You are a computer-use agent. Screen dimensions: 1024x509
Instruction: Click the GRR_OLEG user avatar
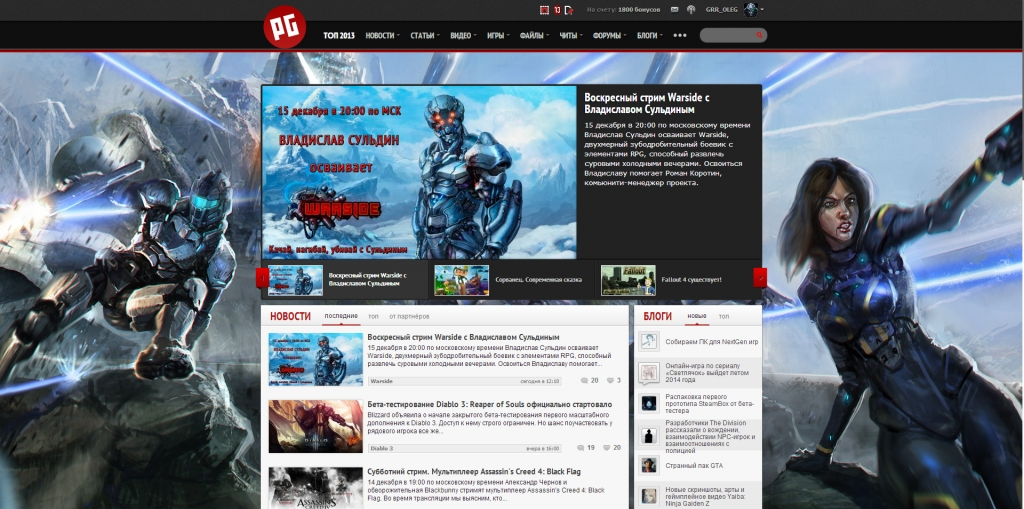click(750, 10)
